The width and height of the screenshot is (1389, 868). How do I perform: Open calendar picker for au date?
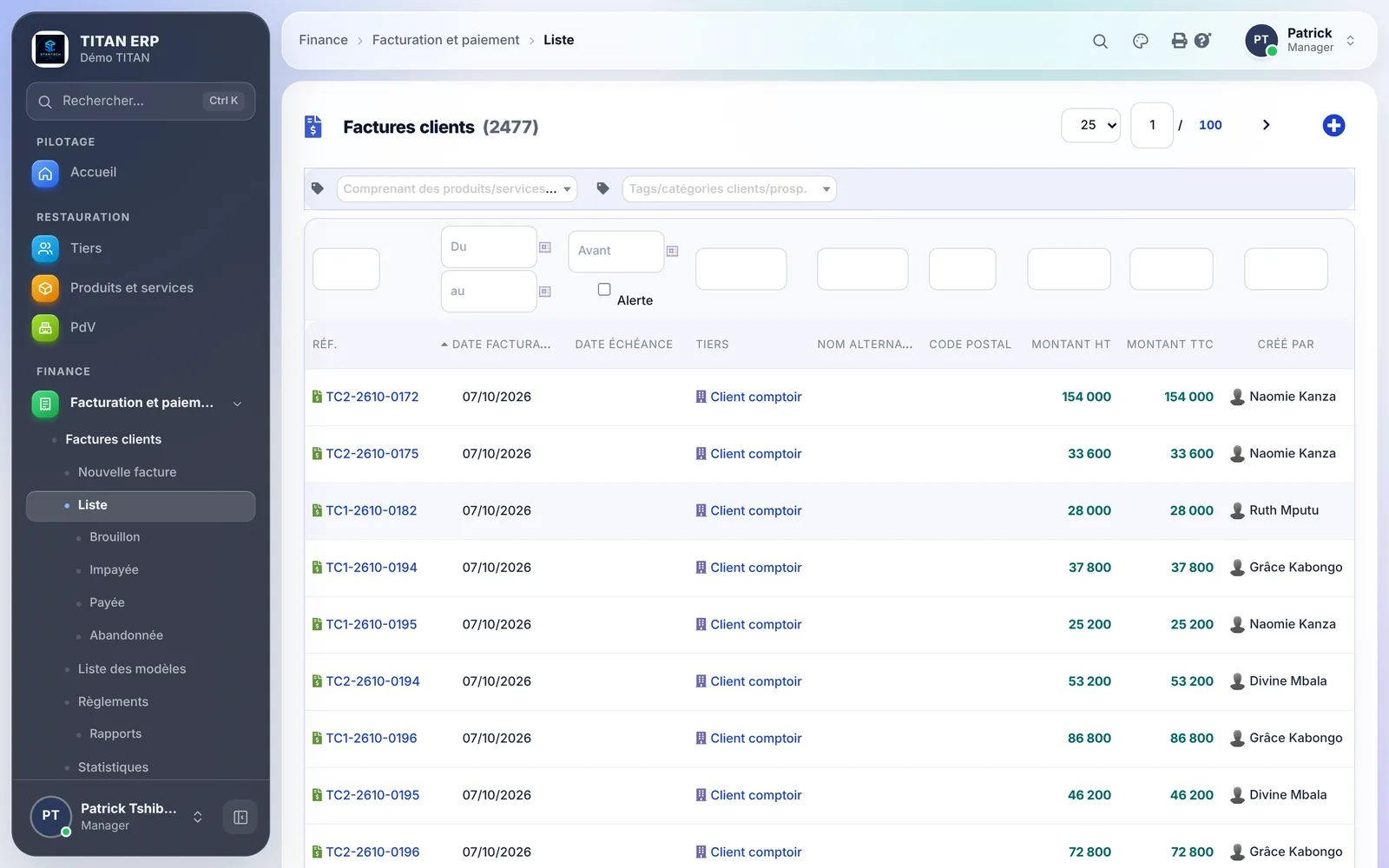(x=545, y=292)
